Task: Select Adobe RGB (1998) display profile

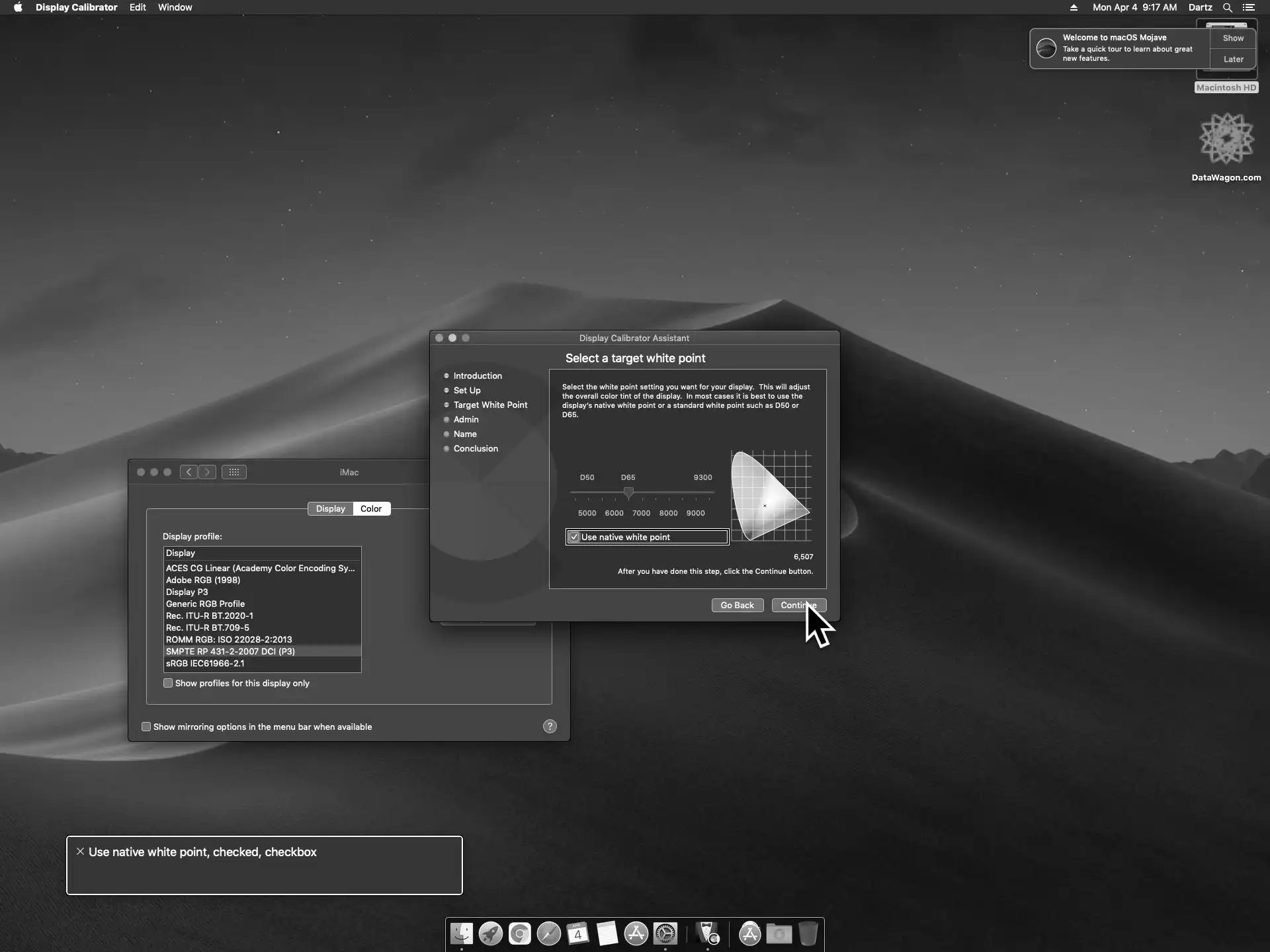Action: tap(203, 580)
